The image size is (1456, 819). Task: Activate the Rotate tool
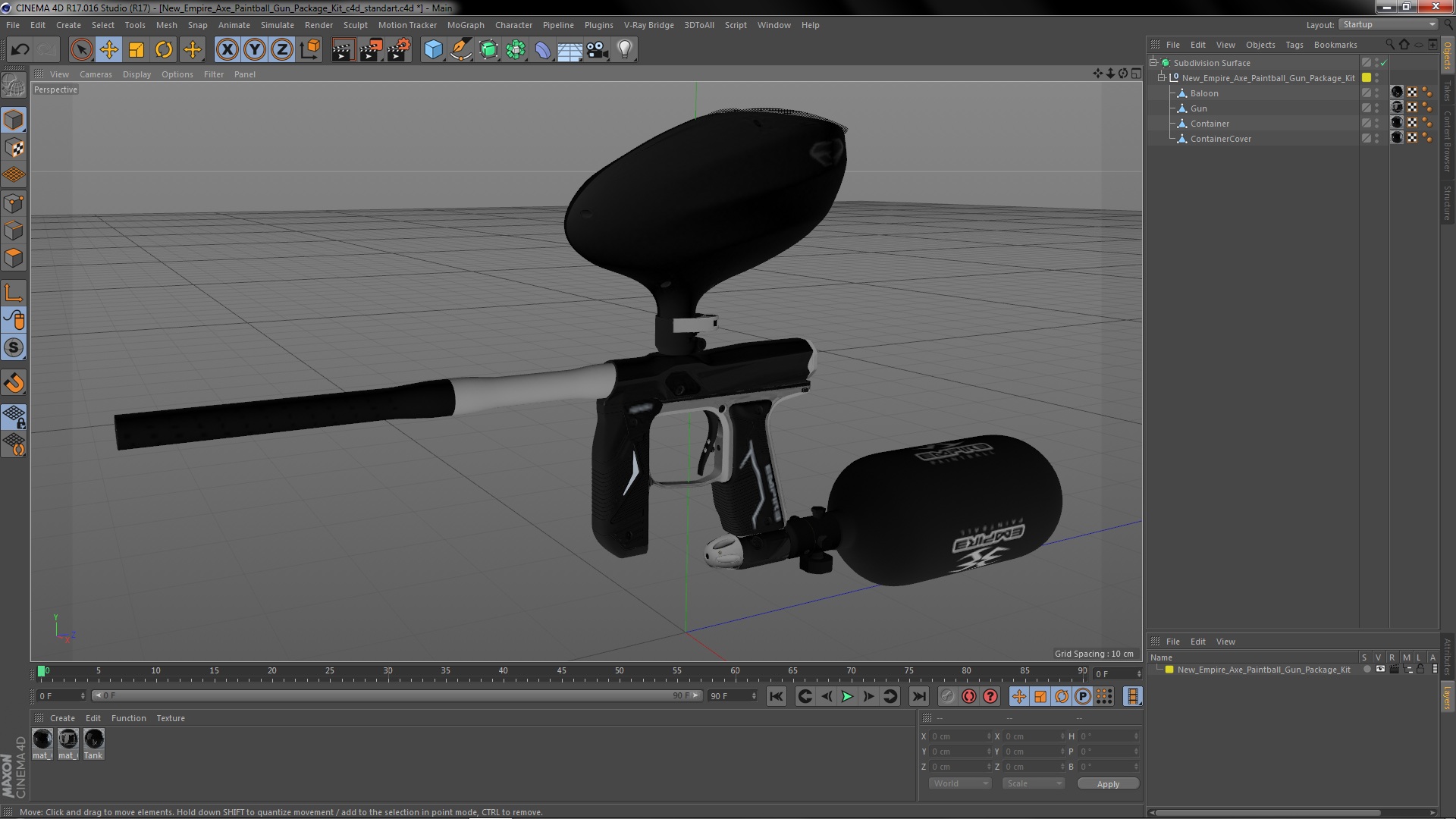point(164,50)
